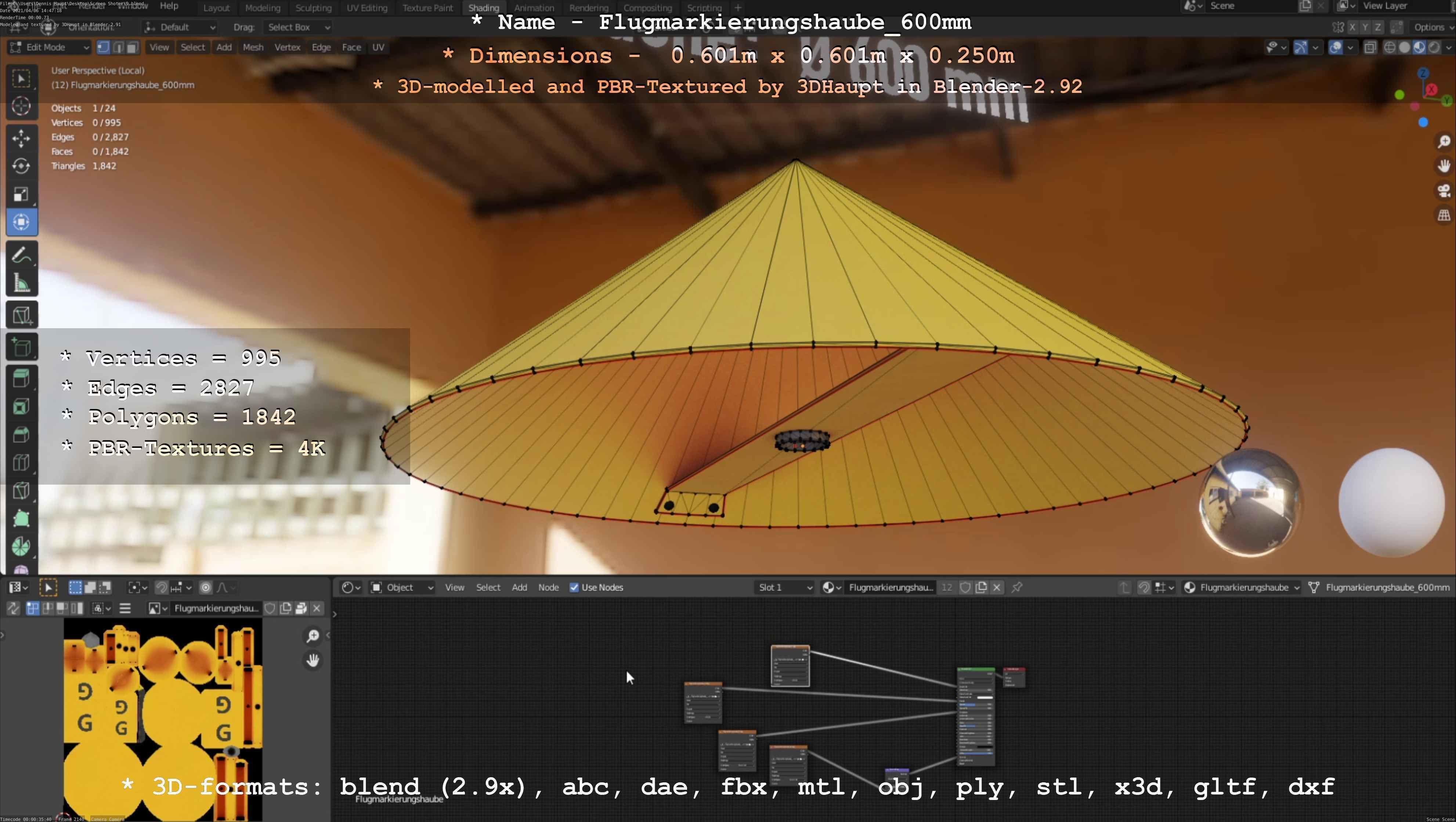
Task: Toggle Y-axis mirror button
Action: tap(1365, 27)
